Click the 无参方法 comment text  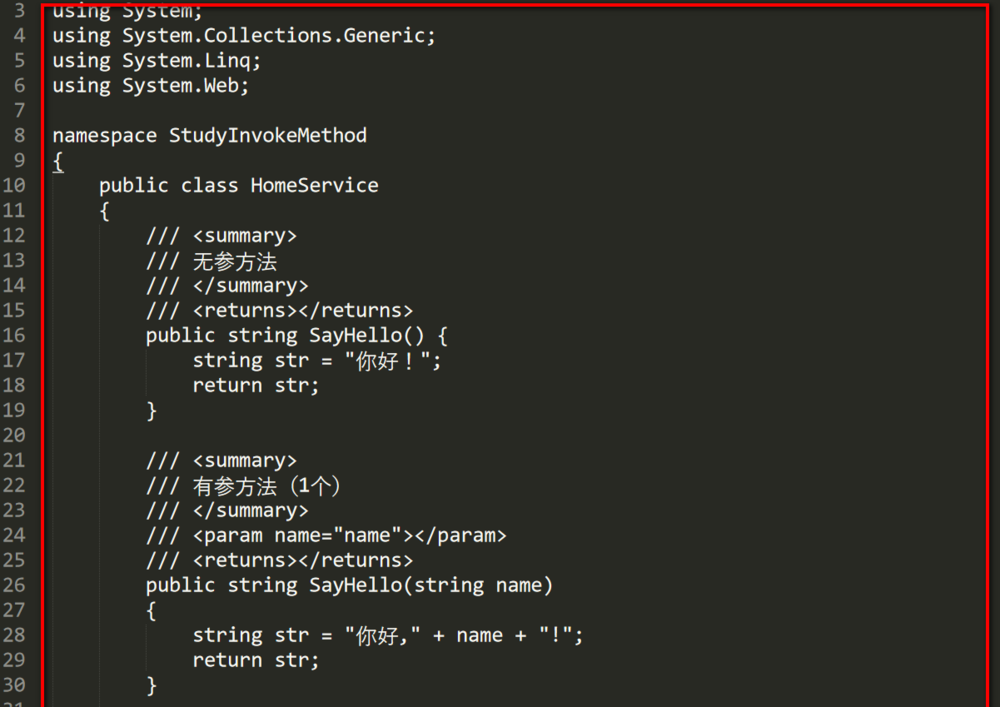pos(235,262)
